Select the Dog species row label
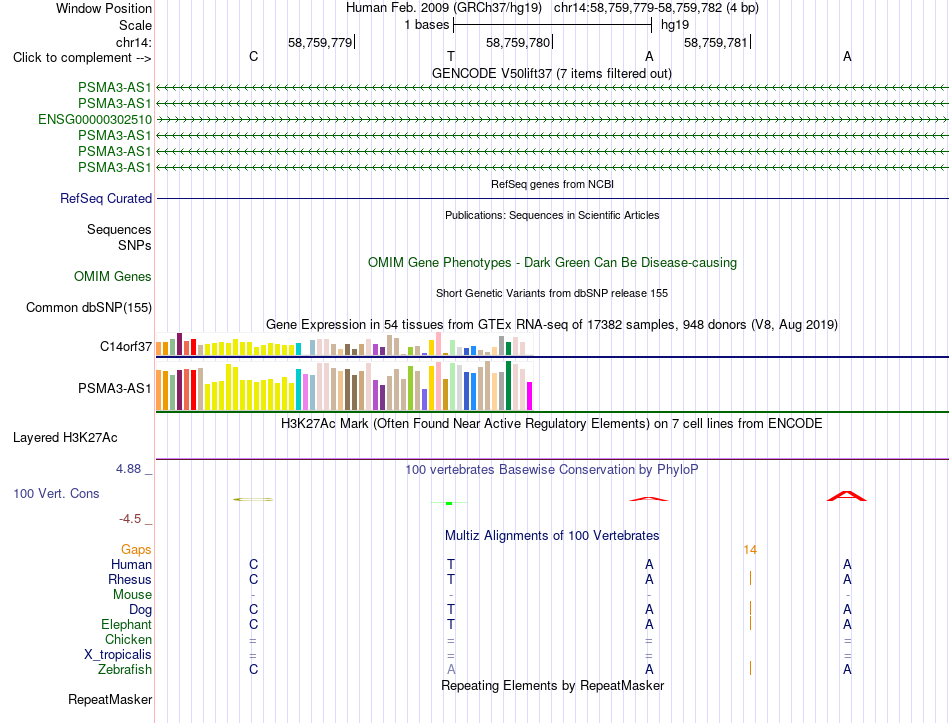 coord(140,610)
